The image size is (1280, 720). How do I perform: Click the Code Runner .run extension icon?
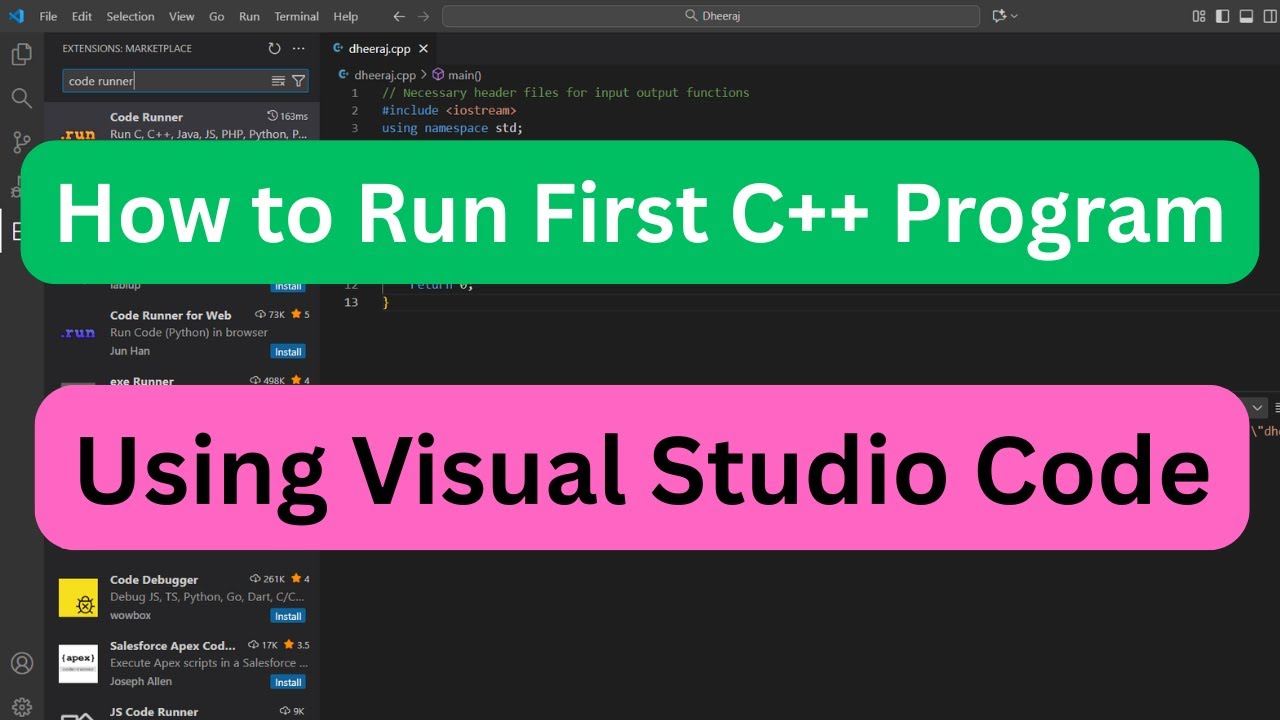tap(78, 133)
